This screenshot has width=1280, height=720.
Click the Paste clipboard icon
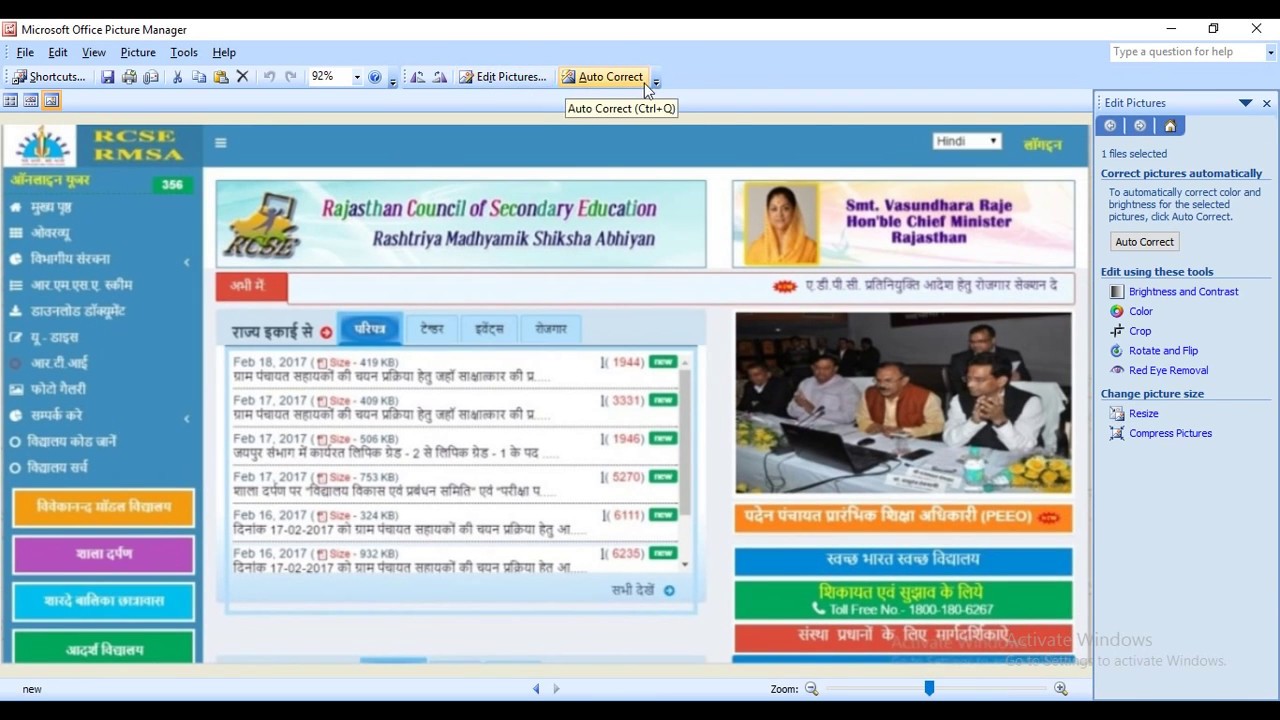(221, 77)
